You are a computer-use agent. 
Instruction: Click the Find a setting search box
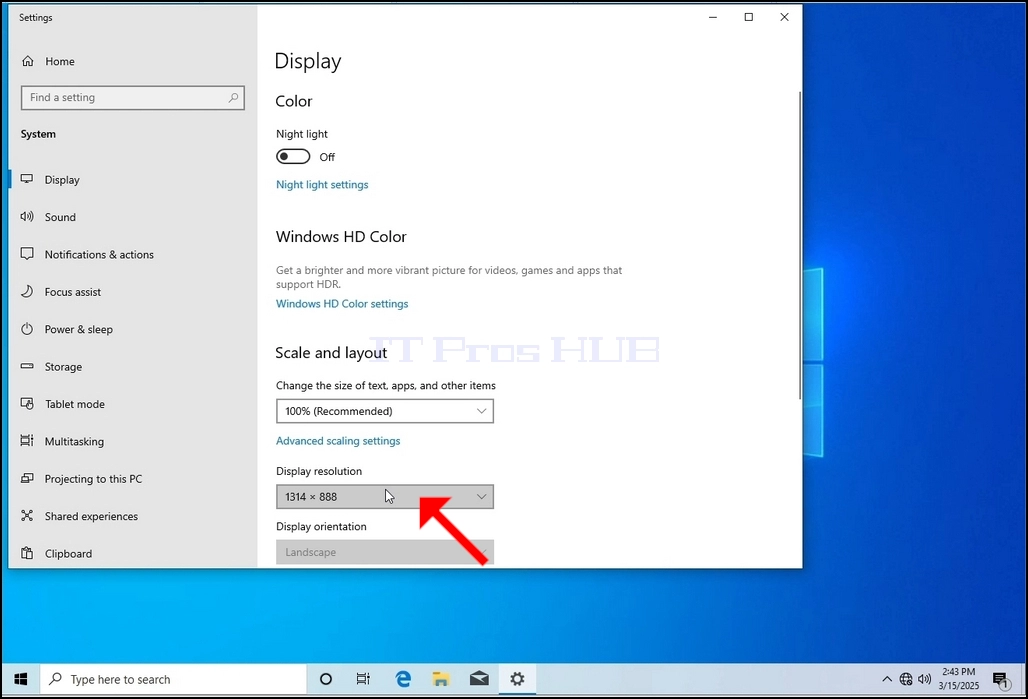(132, 98)
